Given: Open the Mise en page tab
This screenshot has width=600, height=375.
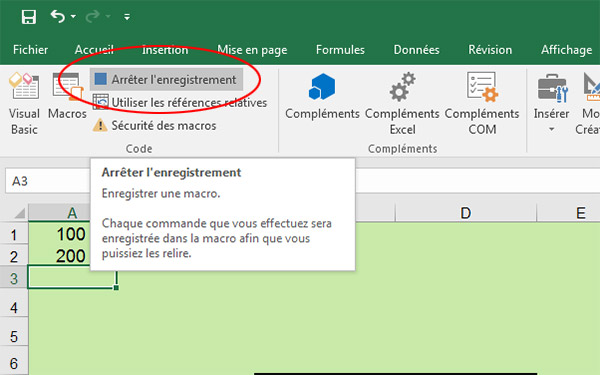Looking at the screenshot, I should coord(252,50).
